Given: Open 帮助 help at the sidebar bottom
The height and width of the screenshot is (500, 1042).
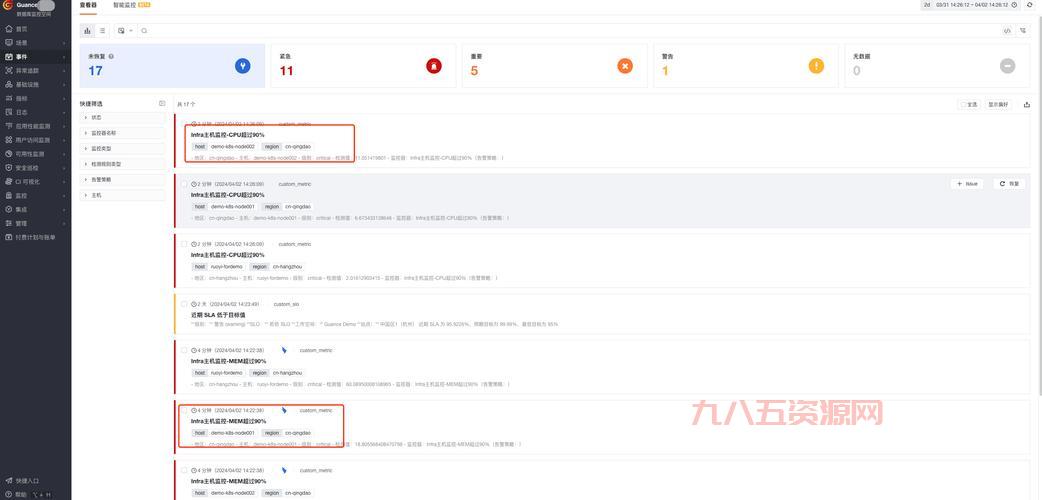Looking at the screenshot, I should click(17, 495).
